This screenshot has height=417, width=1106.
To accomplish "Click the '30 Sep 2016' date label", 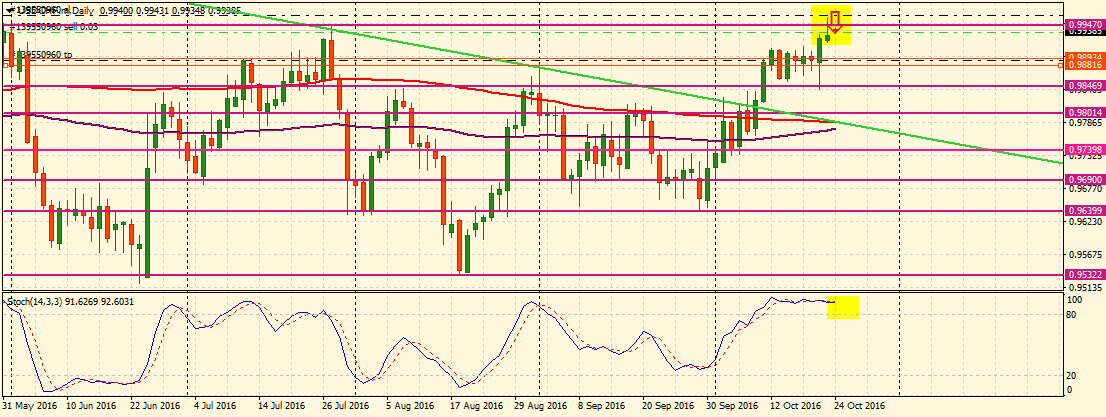I will tap(733, 406).
